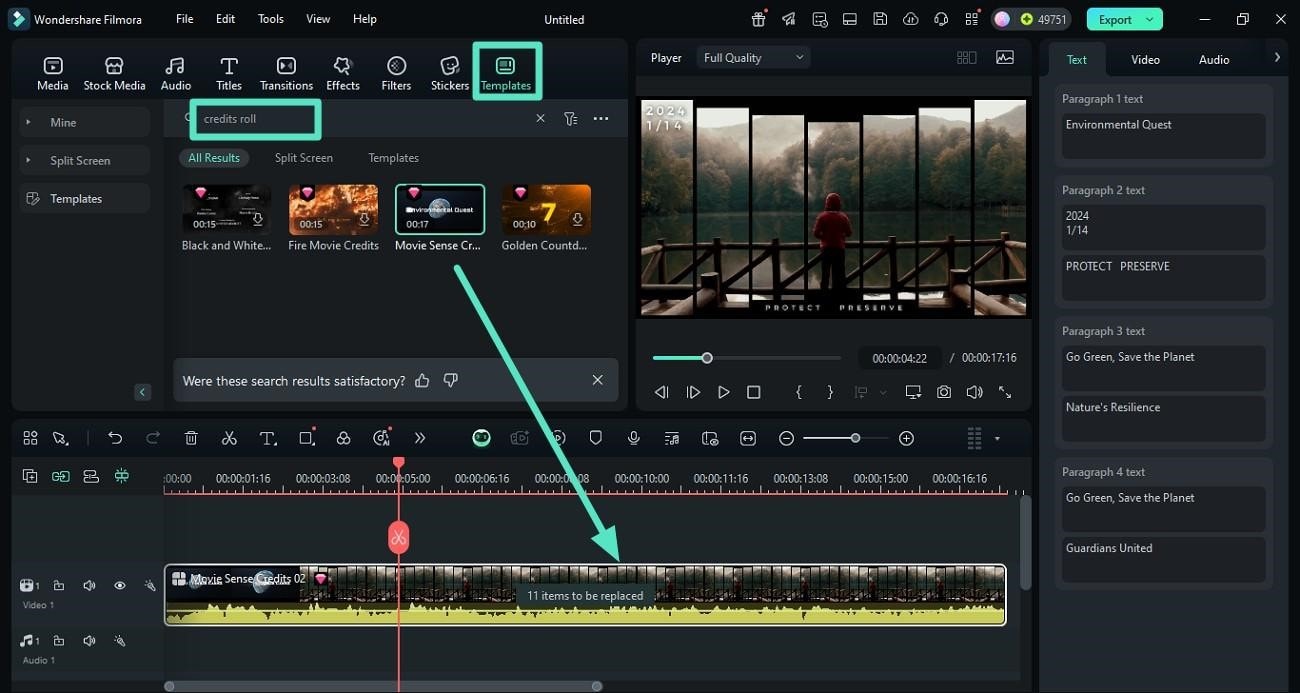Screen dimensions: 1300x693
Task: Add a marker with the shield icon
Action: point(596,438)
